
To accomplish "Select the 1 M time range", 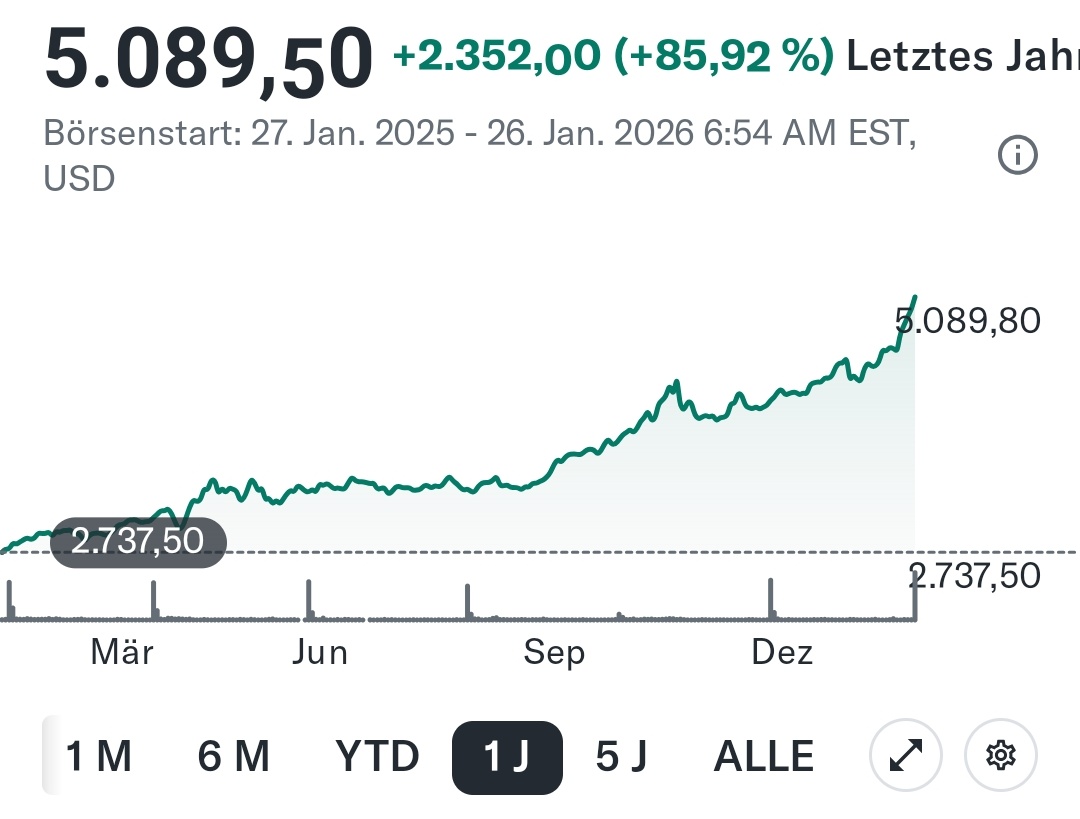I will 98,757.
